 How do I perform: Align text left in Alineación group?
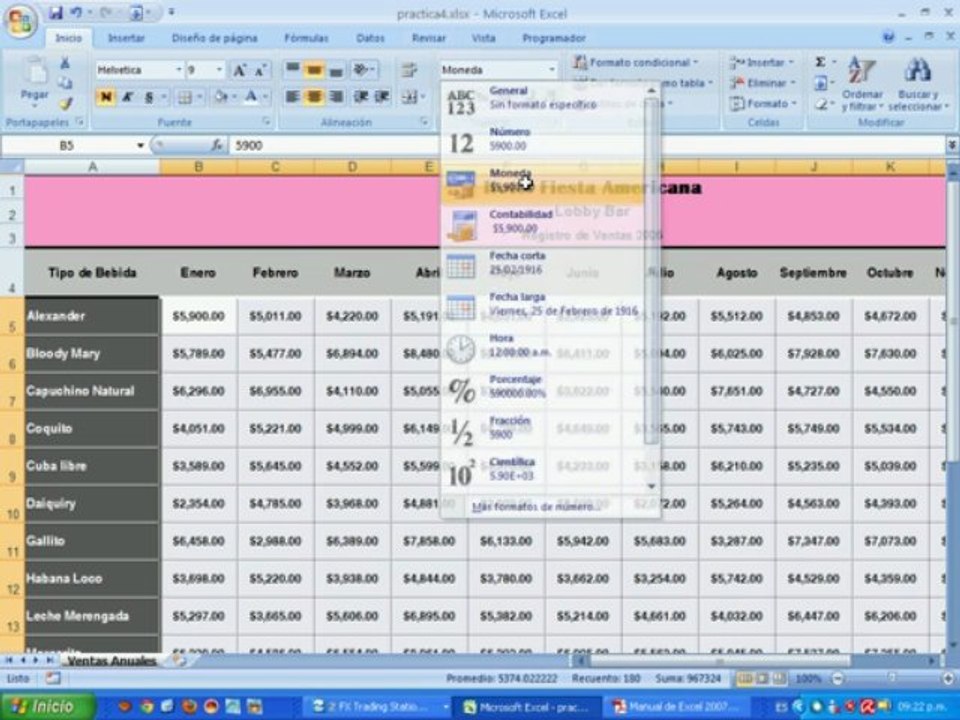[x=293, y=97]
